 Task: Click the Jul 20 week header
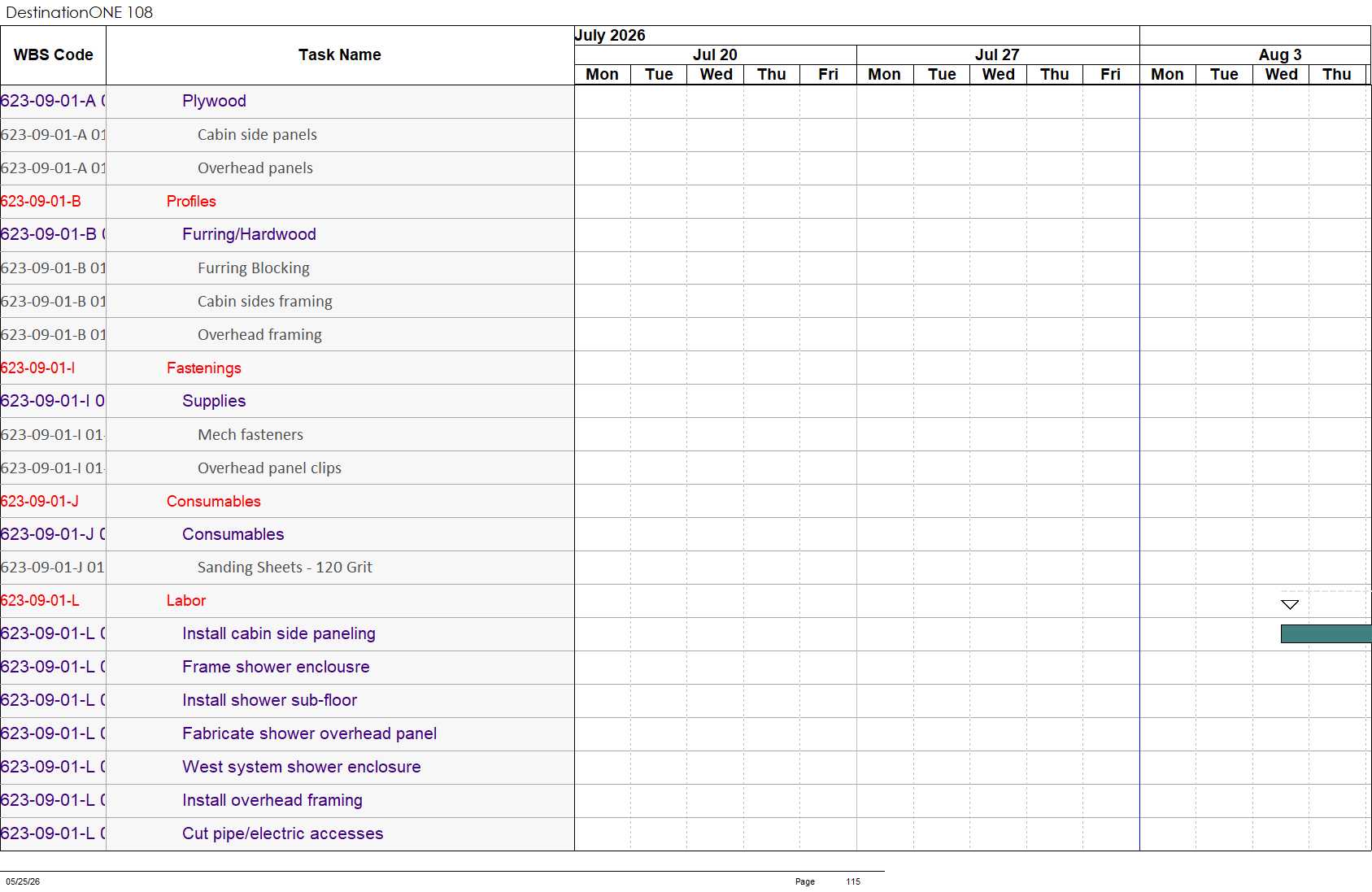[x=715, y=54]
